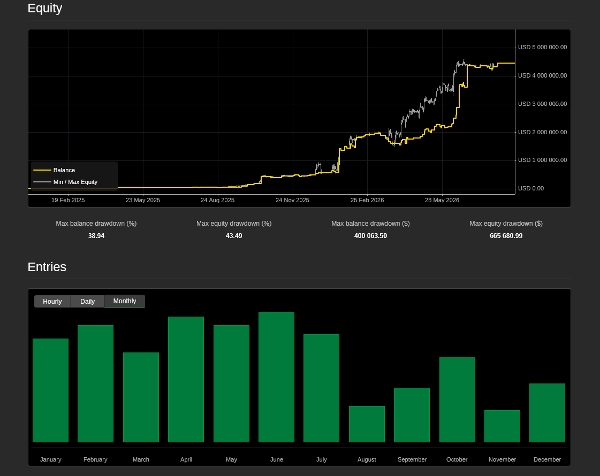The width and height of the screenshot is (600, 476).
Task: Click the July entries bar
Action: 321,388
